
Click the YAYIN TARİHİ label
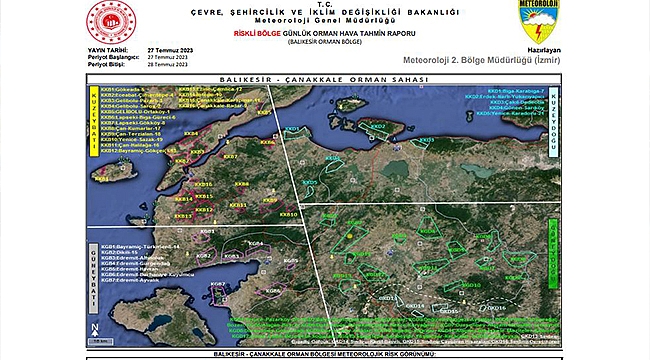tap(108, 50)
